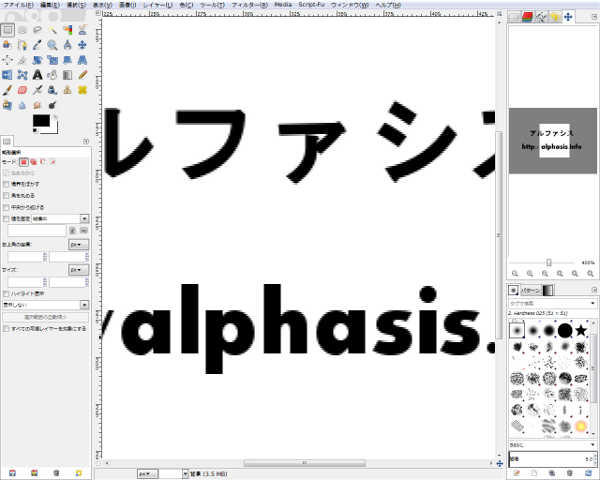Open the Script-Fu menu

tap(311, 5)
